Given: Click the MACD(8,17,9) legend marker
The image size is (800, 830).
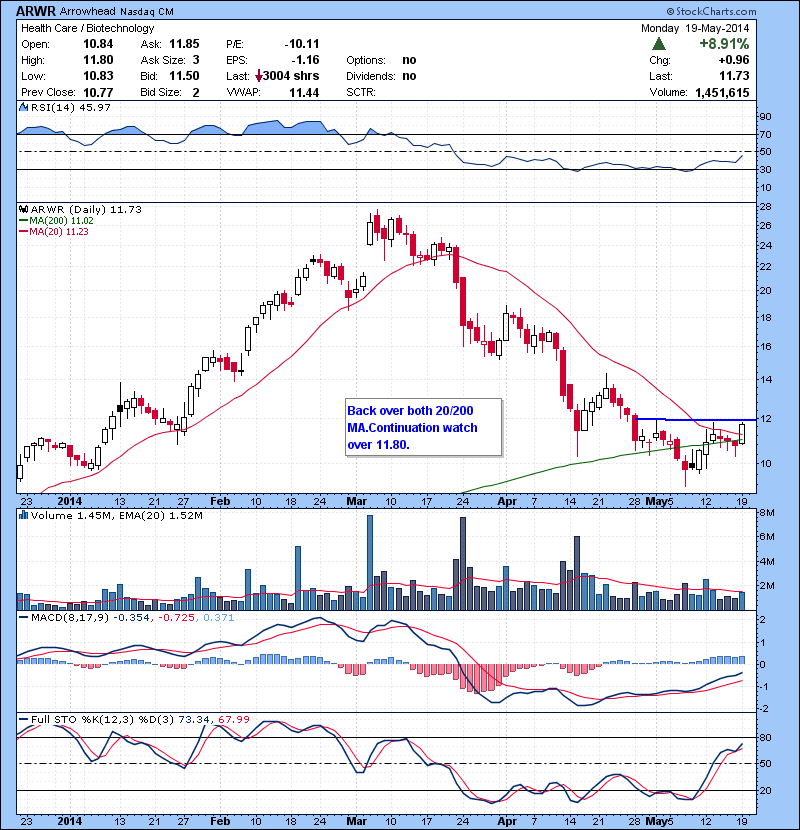Looking at the screenshot, I should (23, 617).
